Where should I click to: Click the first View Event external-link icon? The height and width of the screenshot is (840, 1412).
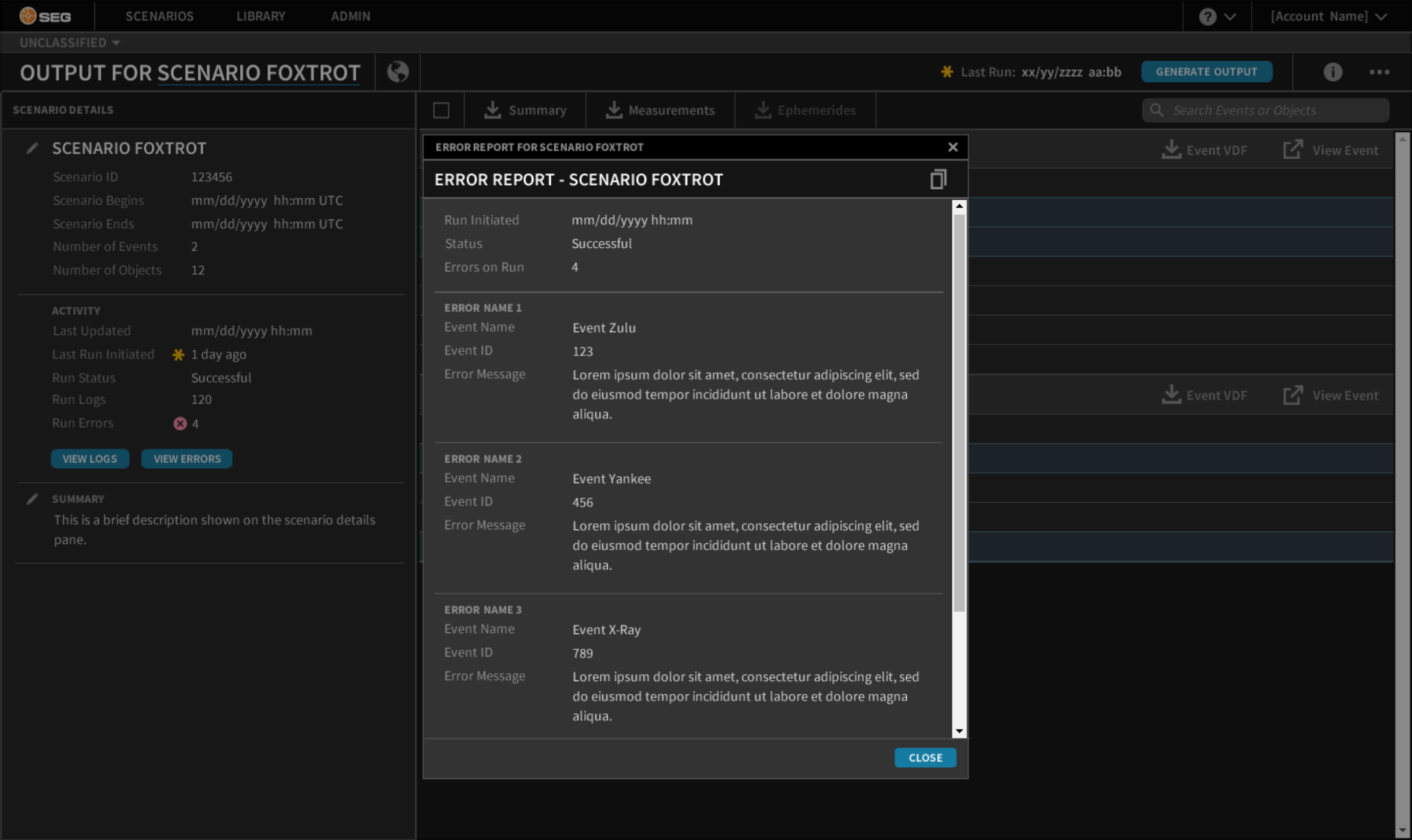[x=1292, y=150]
